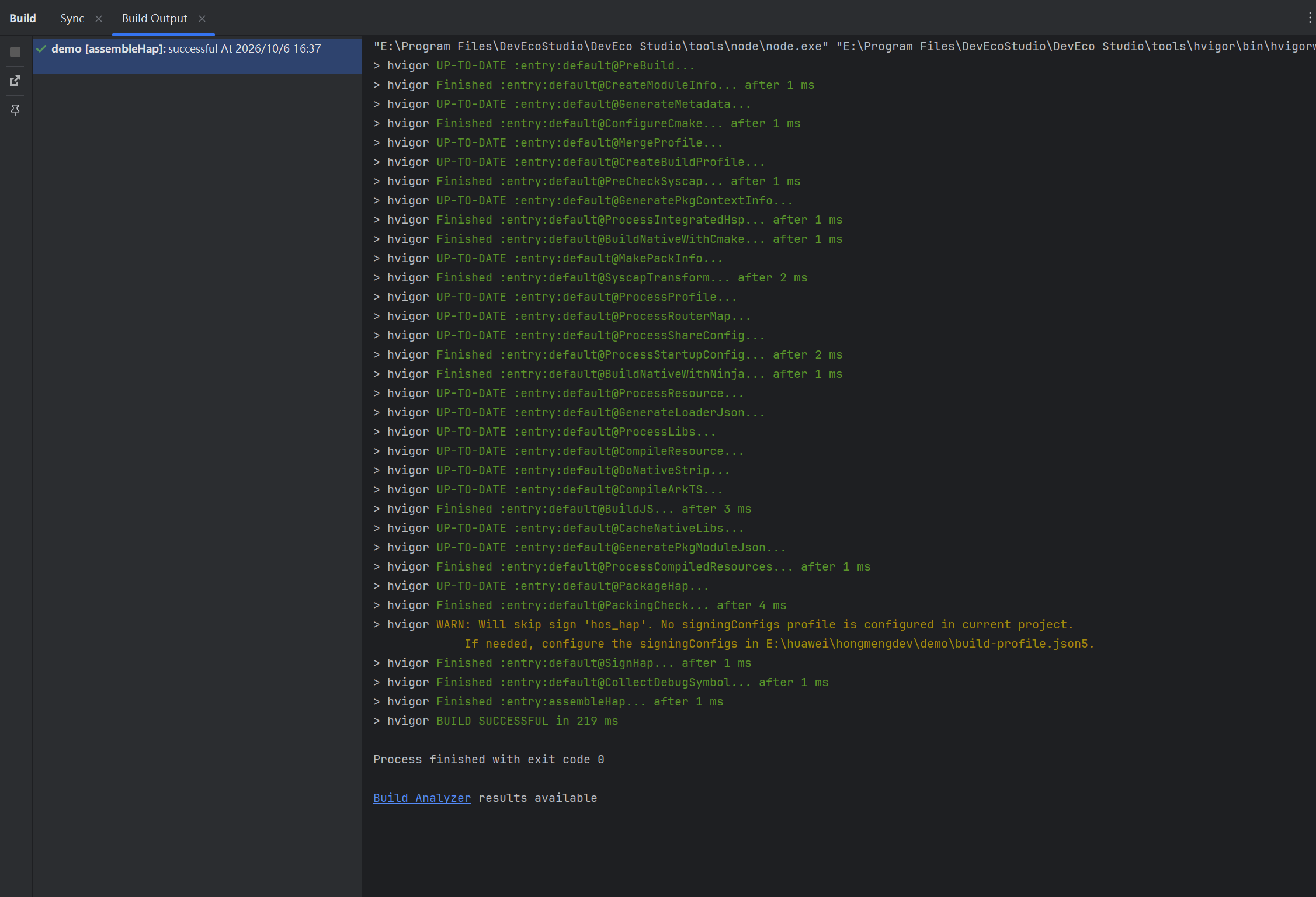Close the Sync tab
Viewport: 1316px width, 897px height.
point(99,19)
